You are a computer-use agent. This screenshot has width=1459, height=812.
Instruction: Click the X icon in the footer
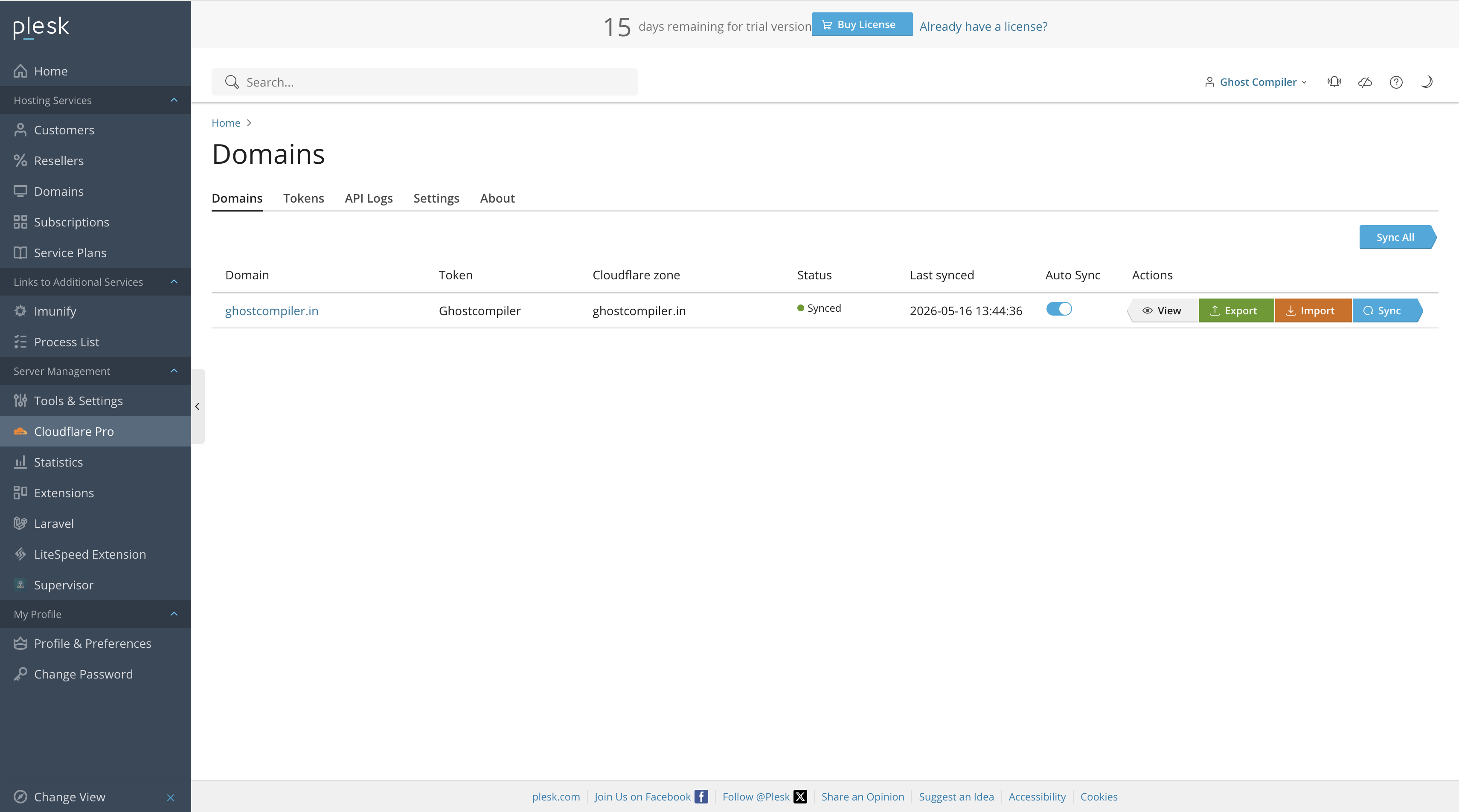tap(800, 797)
